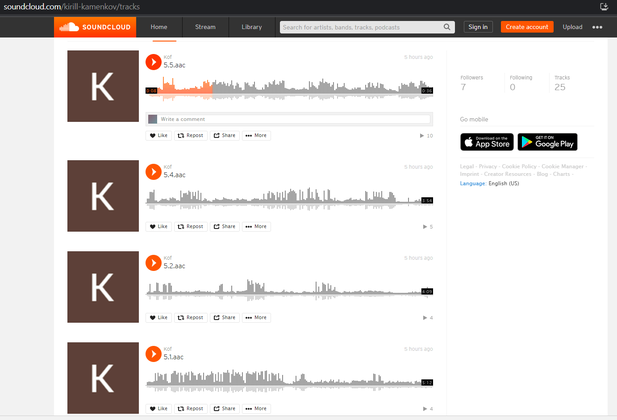Play the 5.5.aac track
Screen dimensions: 617x420
(153, 62)
